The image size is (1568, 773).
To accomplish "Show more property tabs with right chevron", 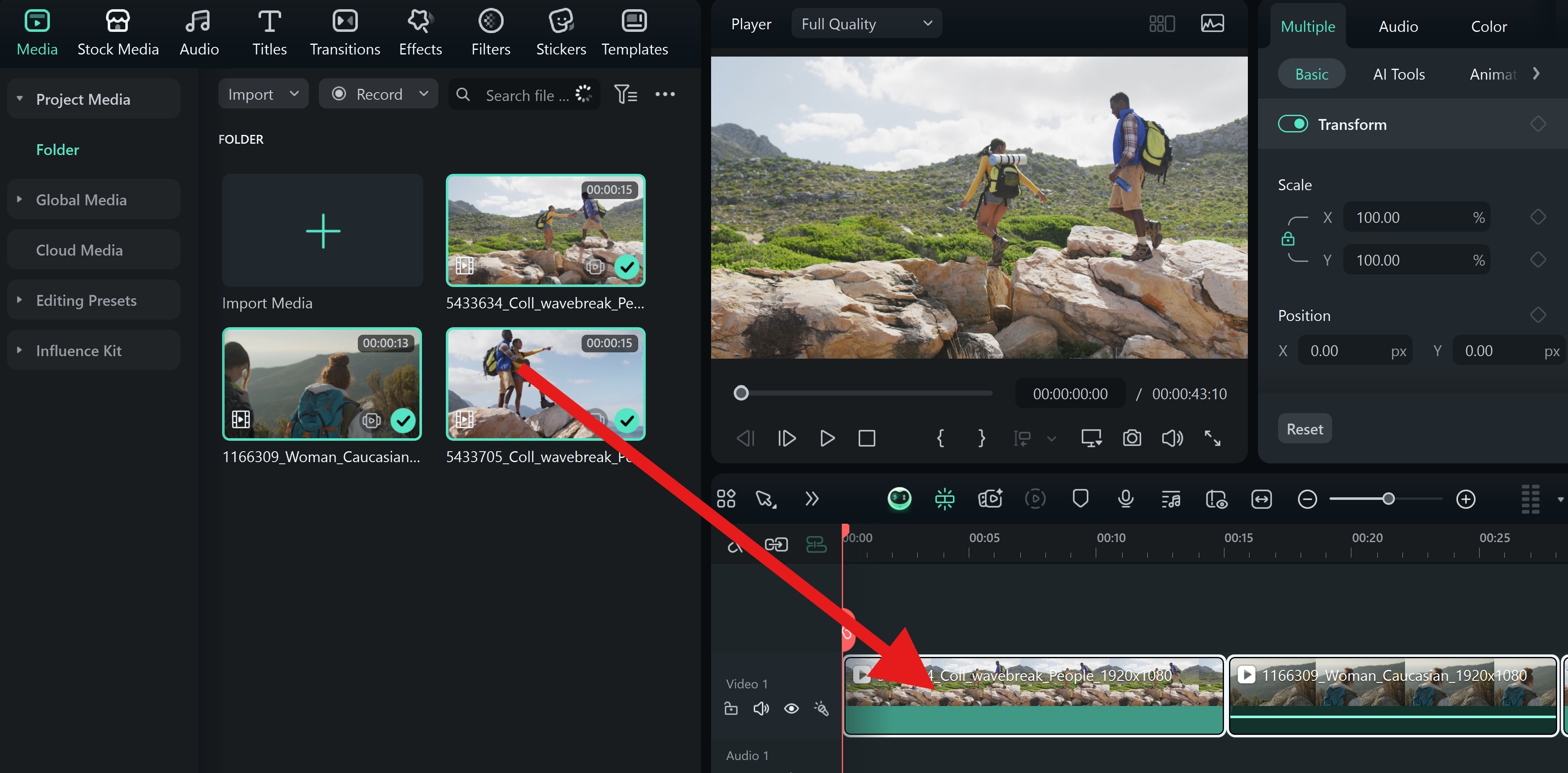I will pos(1536,74).
